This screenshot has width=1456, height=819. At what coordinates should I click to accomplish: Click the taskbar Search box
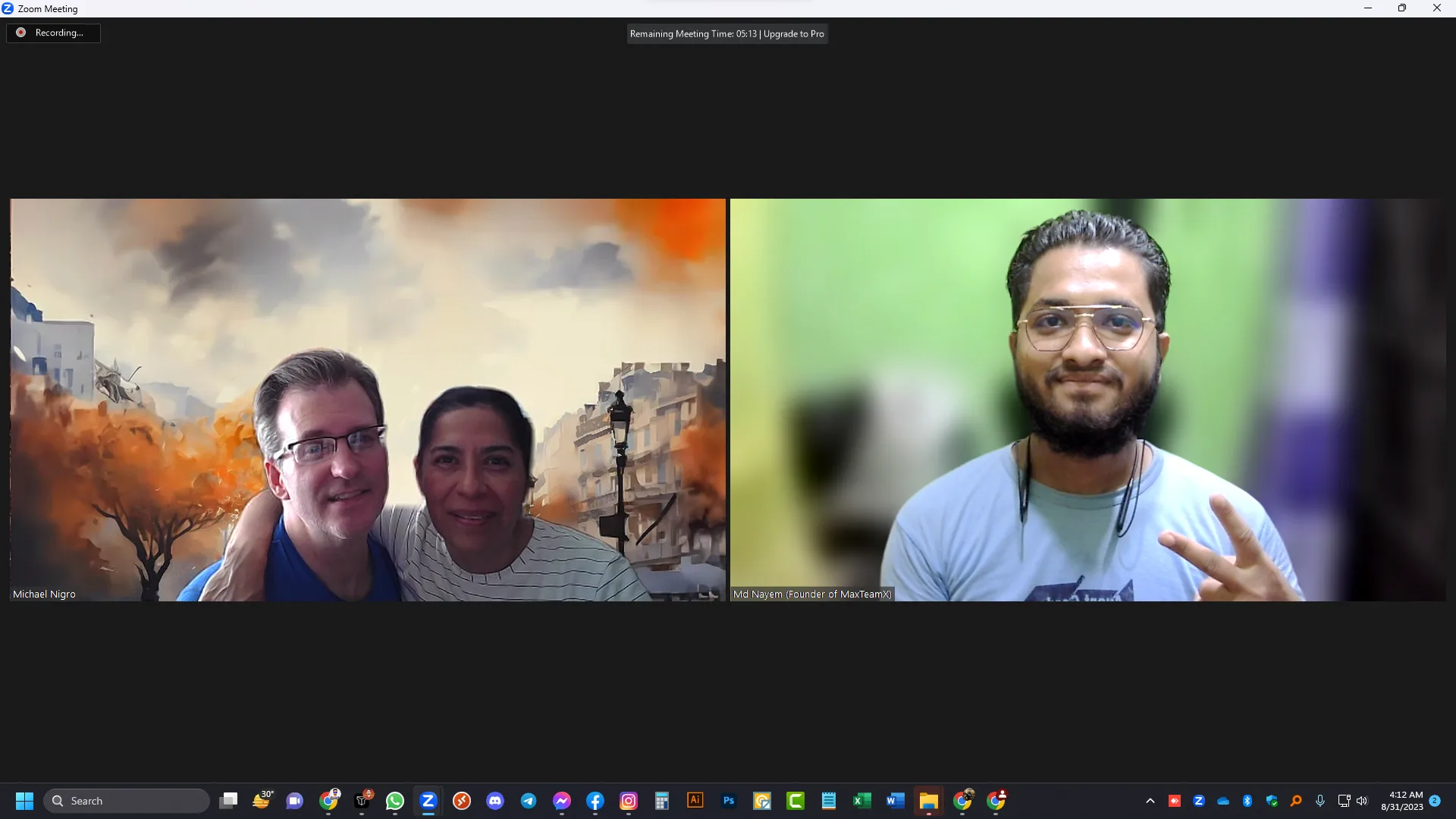127,801
